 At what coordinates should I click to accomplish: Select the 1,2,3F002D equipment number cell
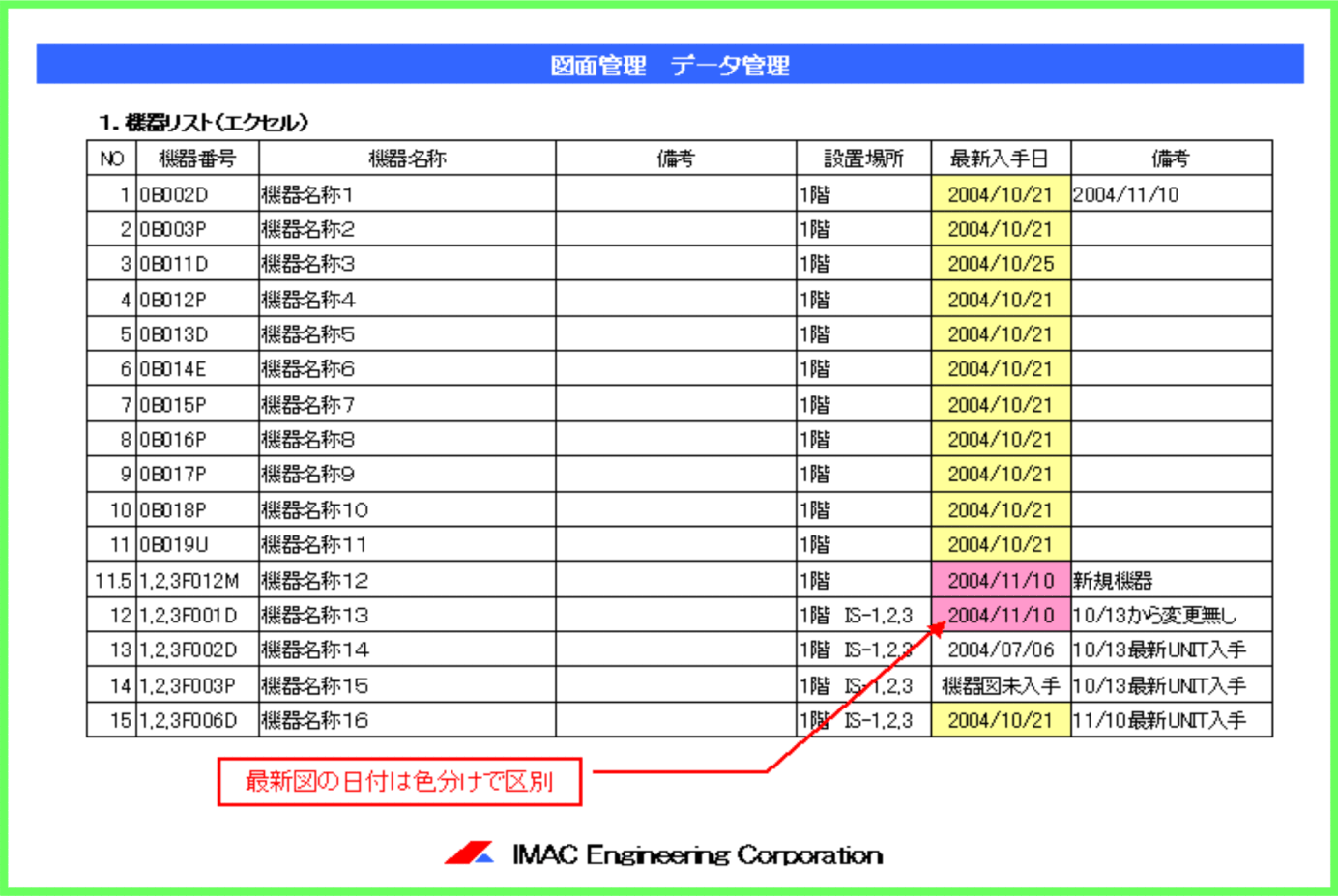tap(197, 650)
